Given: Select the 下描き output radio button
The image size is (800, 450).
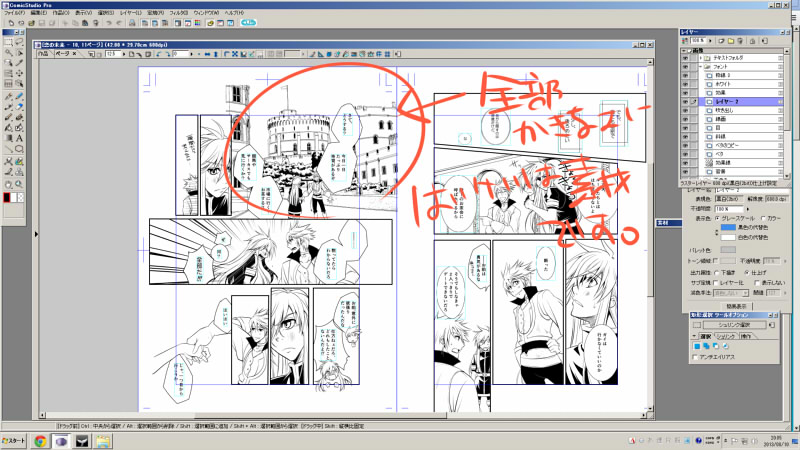Looking at the screenshot, I should pos(717,273).
